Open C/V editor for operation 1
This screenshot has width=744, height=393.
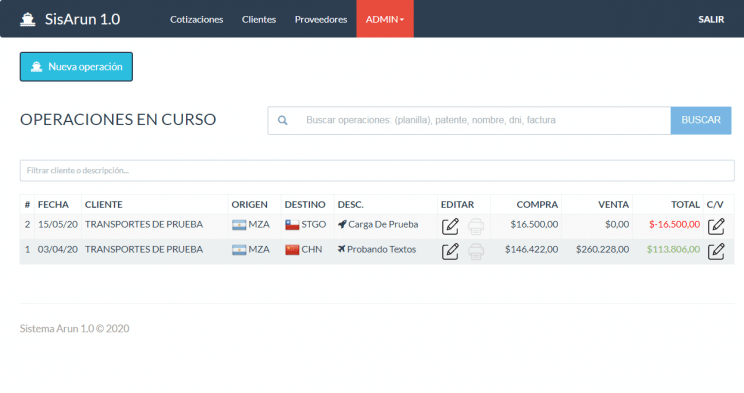coord(716,251)
